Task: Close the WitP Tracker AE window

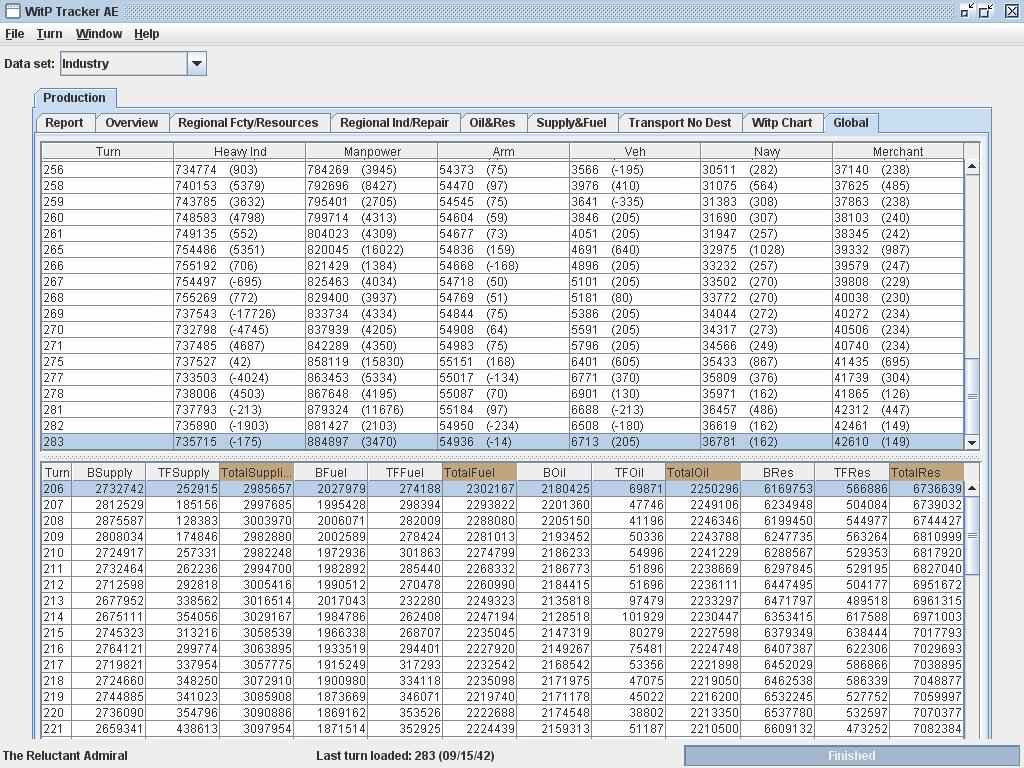Action: 1012,11
